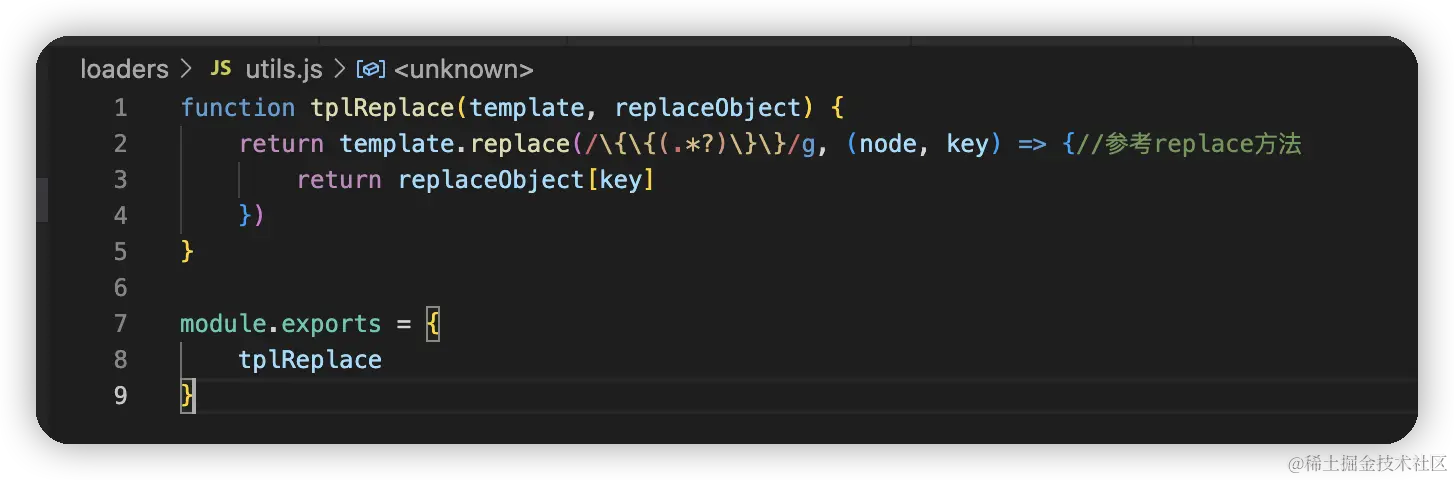
Task: Expand the chevron after loaders
Action: [185, 69]
